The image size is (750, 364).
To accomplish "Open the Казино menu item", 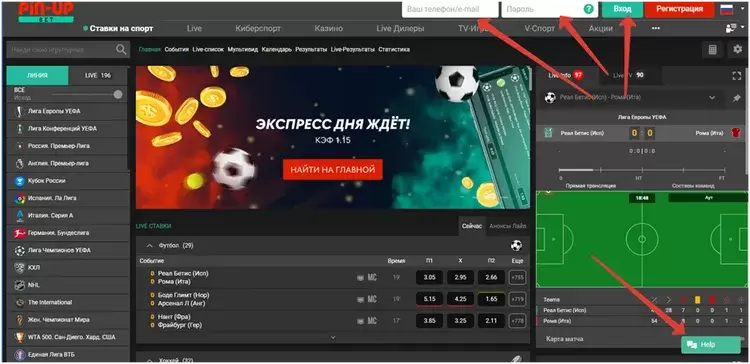I will 328,28.
